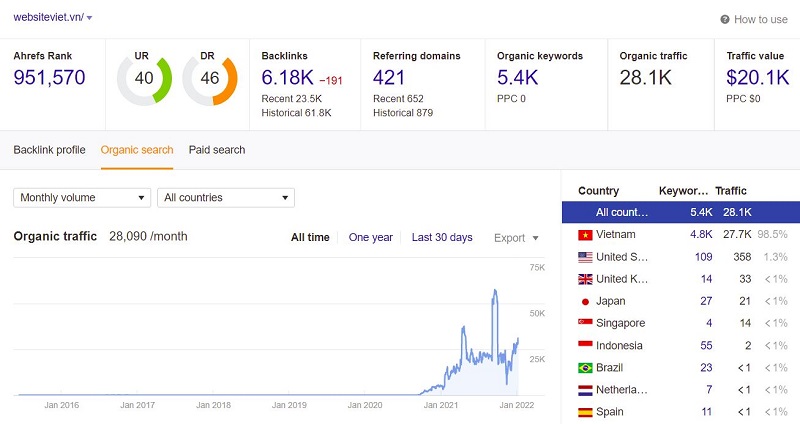
Task: Click the Vietnam traffic value 27.7K
Action: click(x=737, y=234)
